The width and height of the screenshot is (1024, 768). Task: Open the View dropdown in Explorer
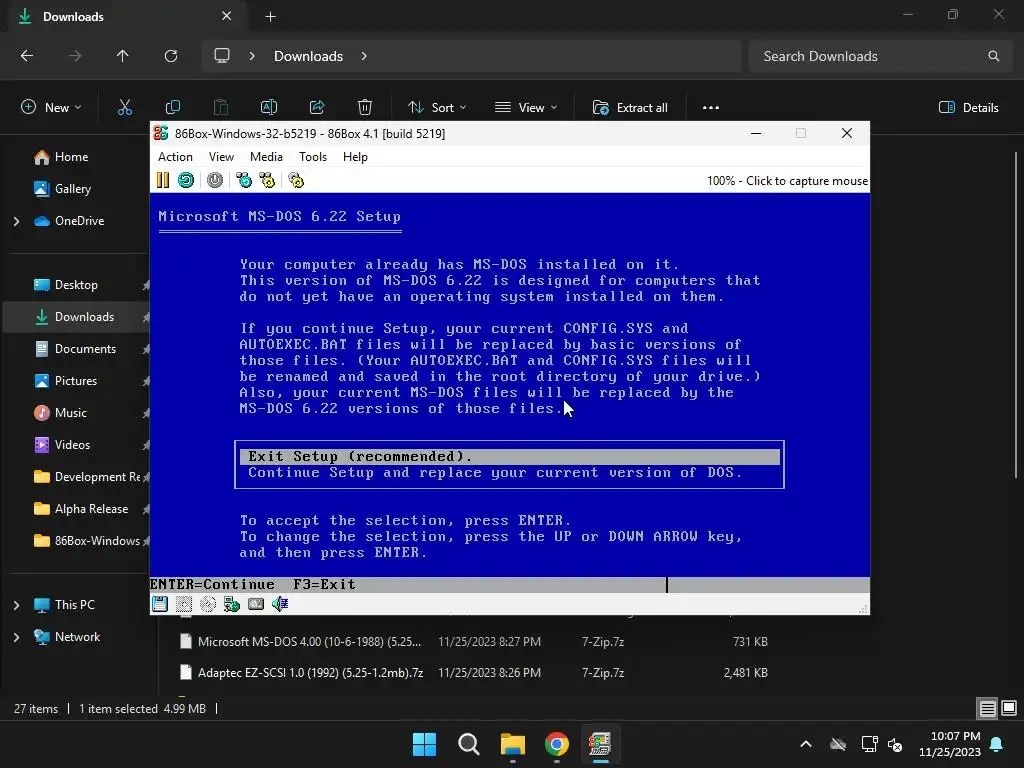click(x=526, y=108)
